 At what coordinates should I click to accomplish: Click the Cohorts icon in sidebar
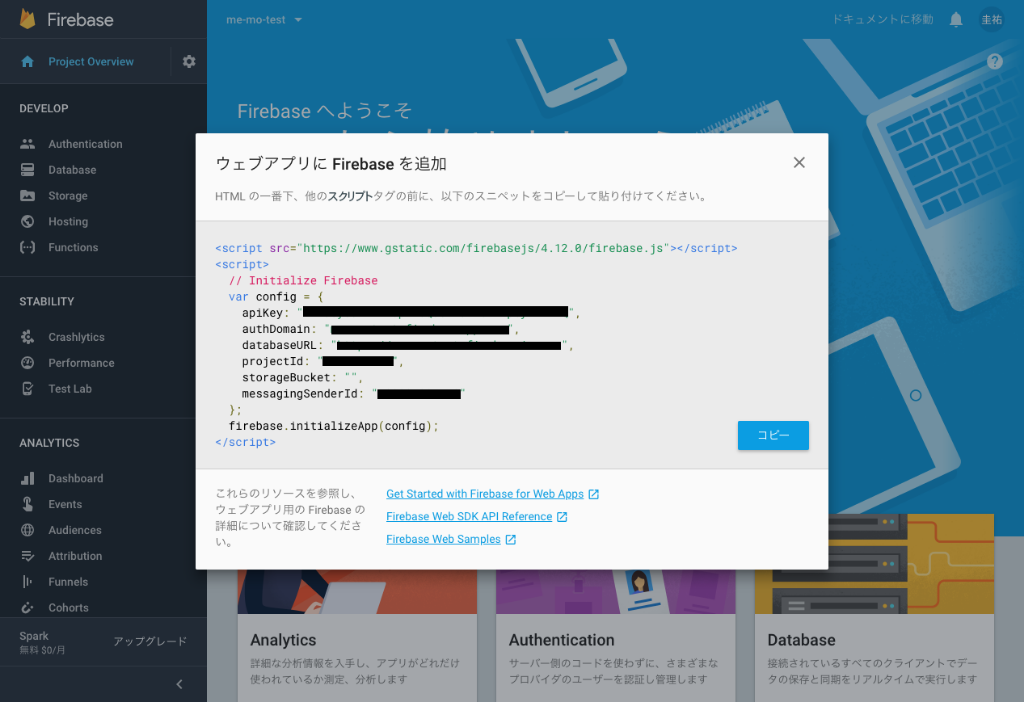coord(27,607)
